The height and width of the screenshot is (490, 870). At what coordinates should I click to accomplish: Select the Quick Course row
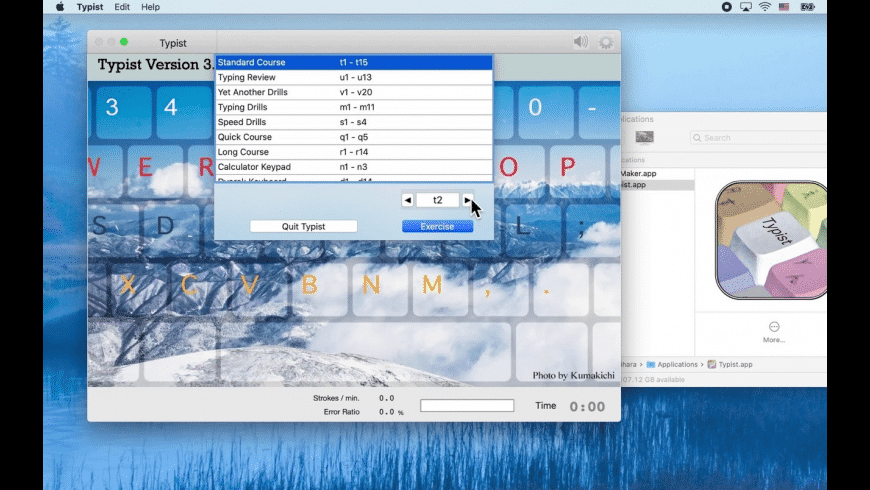pos(354,137)
